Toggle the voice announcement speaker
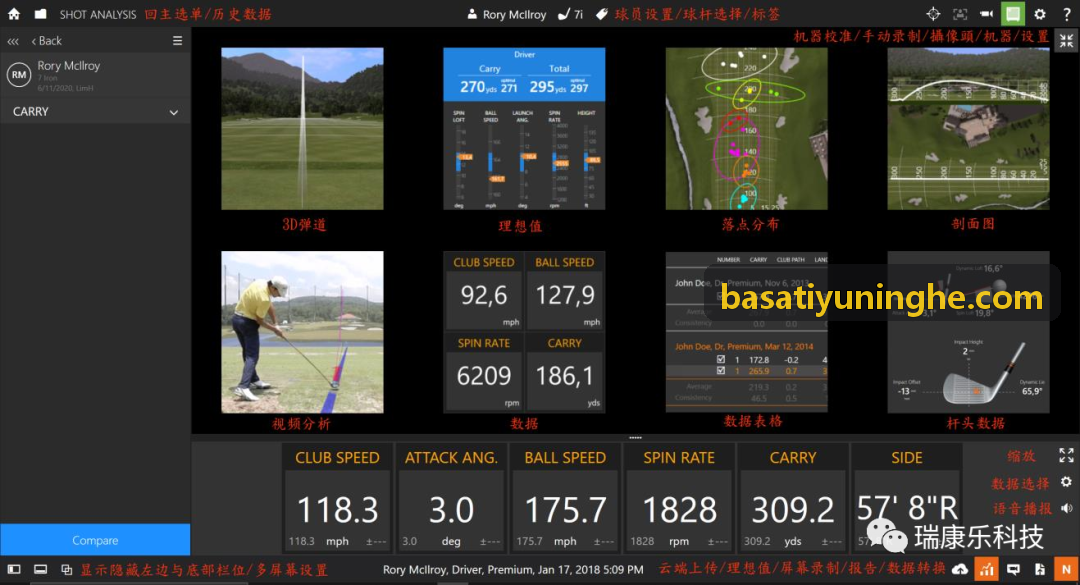The image size is (1080, 585). click(1066, 509)
